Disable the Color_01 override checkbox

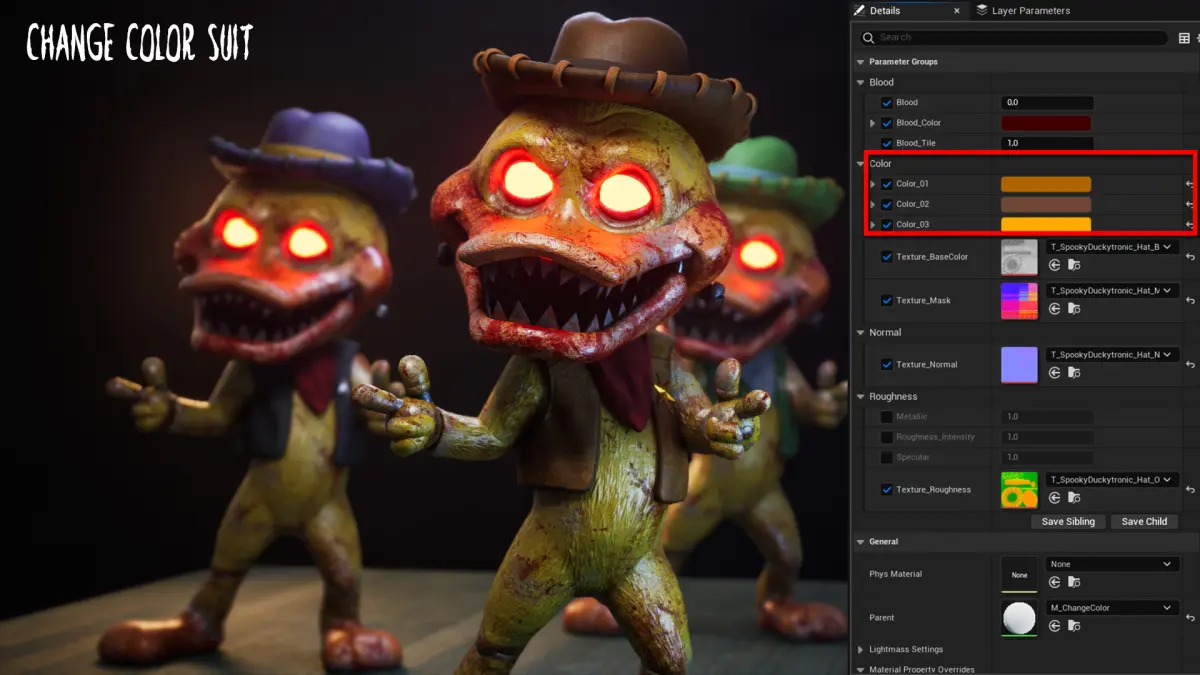[x=886, y=184]
